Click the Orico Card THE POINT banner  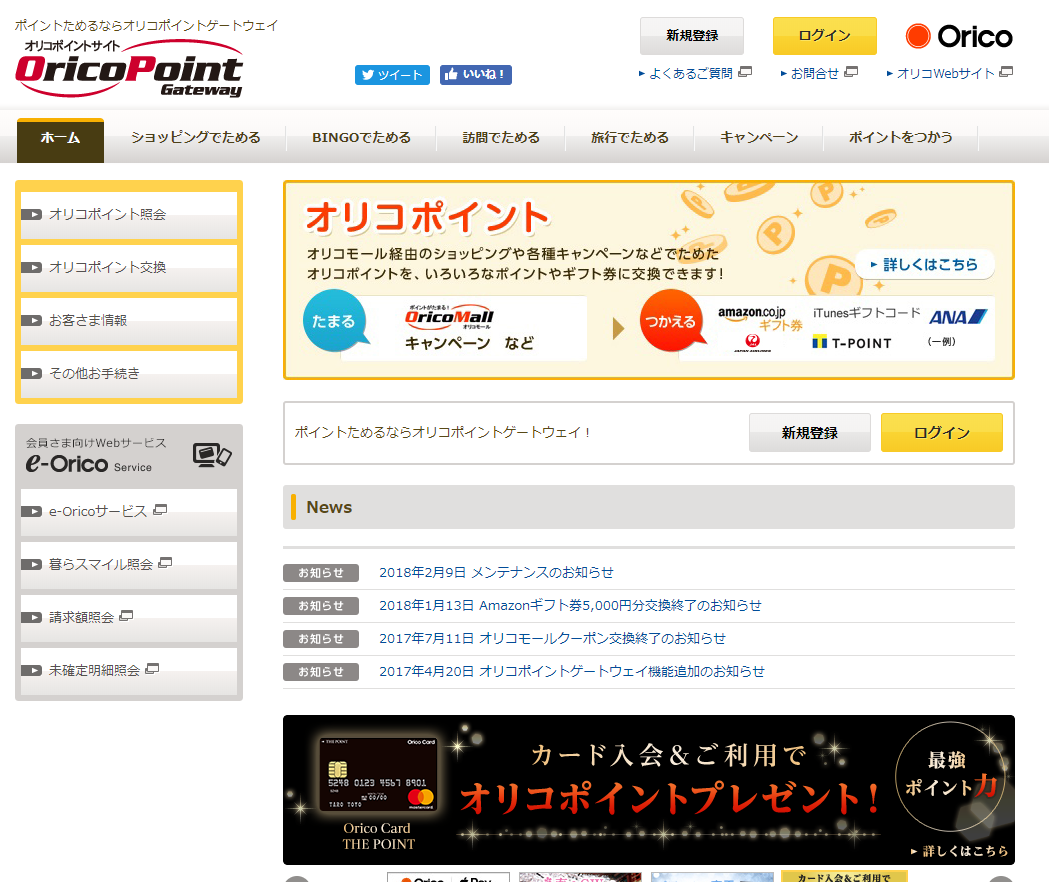(648, 789)
